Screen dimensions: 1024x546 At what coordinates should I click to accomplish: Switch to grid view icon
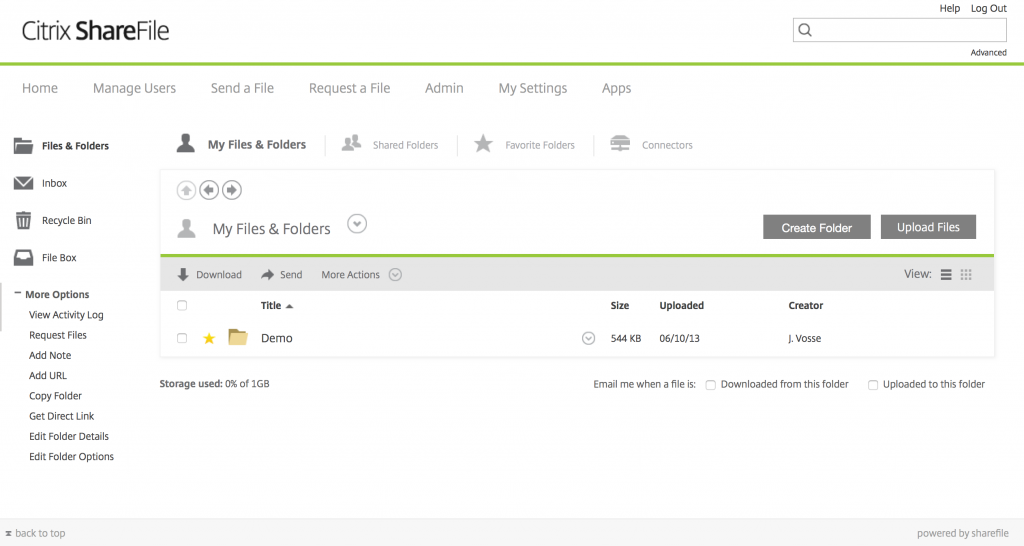point(966,275)
